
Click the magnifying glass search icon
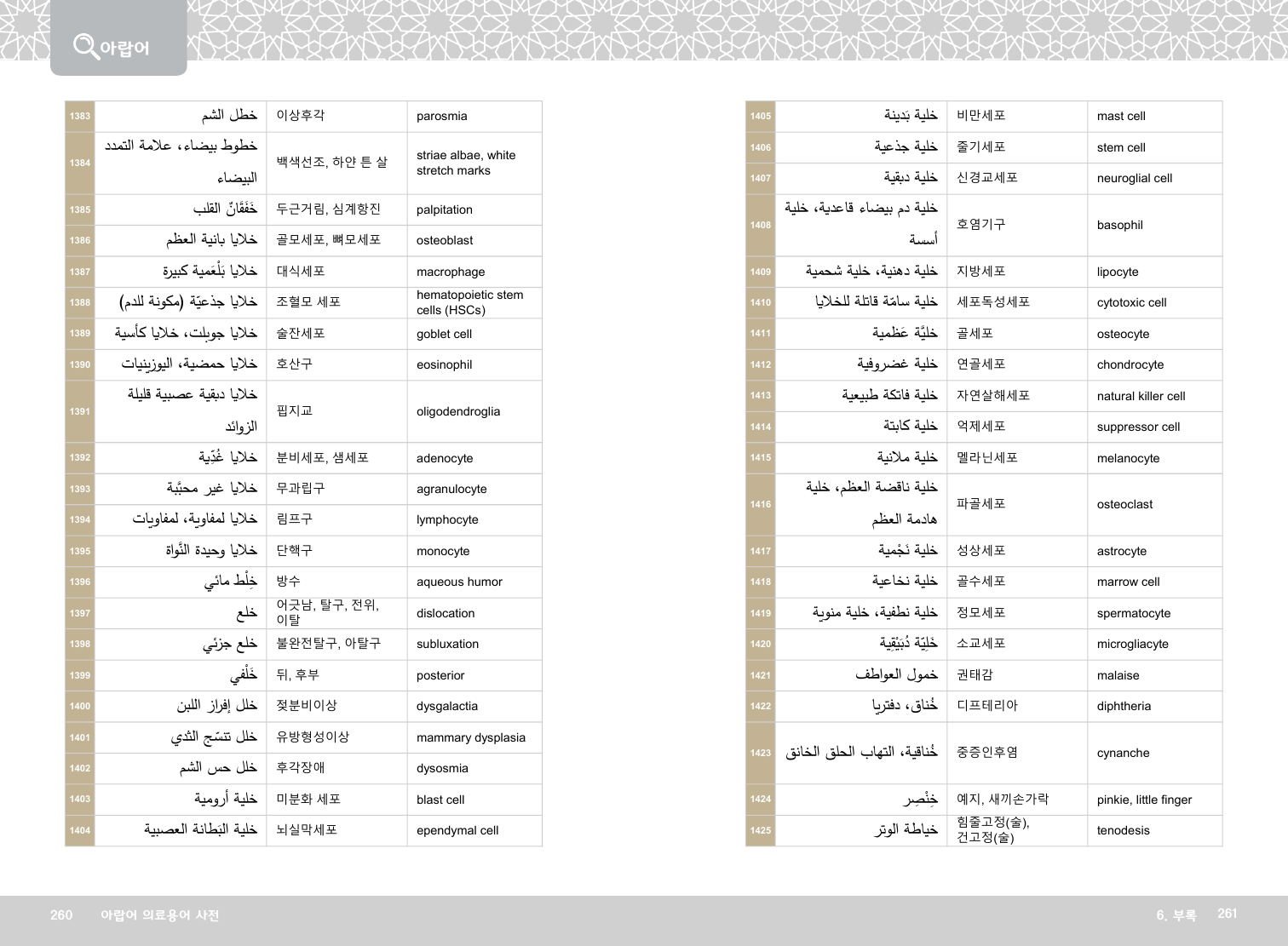pyautogui.click(x=85, y=45)
